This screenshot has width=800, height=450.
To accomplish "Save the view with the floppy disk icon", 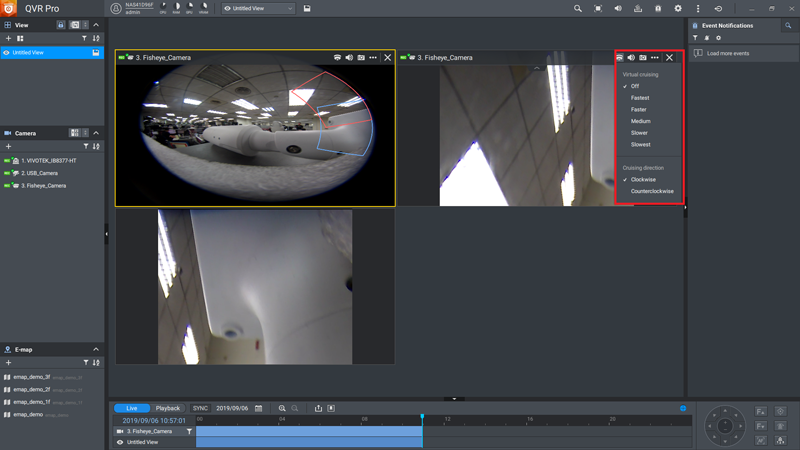I will [x=307, y=9].
